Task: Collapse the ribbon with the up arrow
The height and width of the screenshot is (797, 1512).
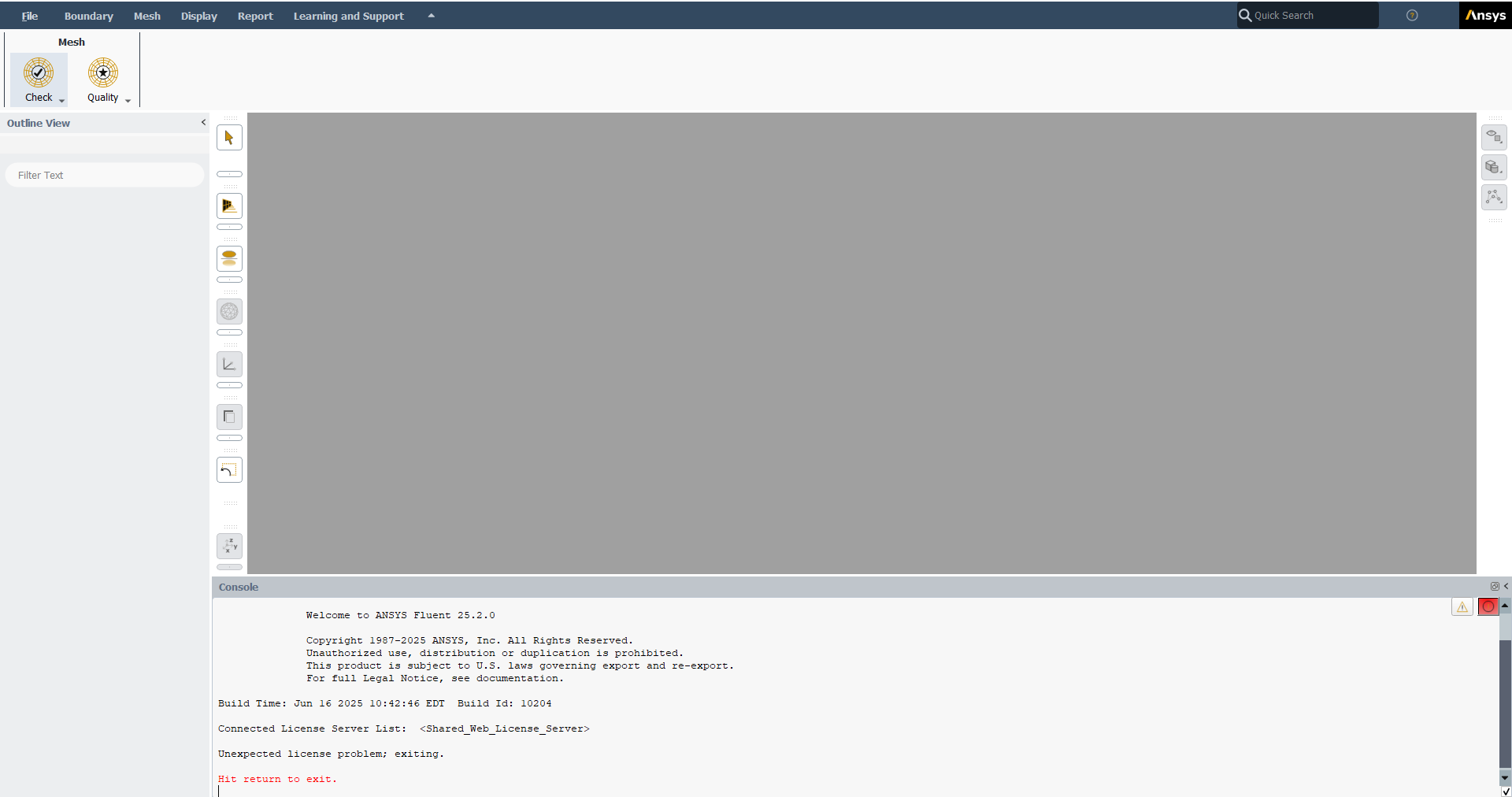Action: click(432, 16)
